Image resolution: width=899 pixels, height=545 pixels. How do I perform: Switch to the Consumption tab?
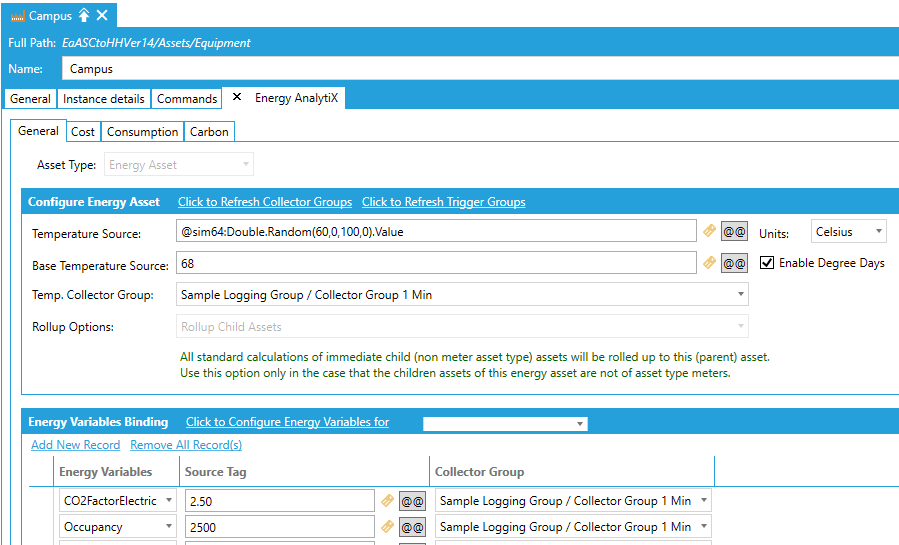point(142,131)
